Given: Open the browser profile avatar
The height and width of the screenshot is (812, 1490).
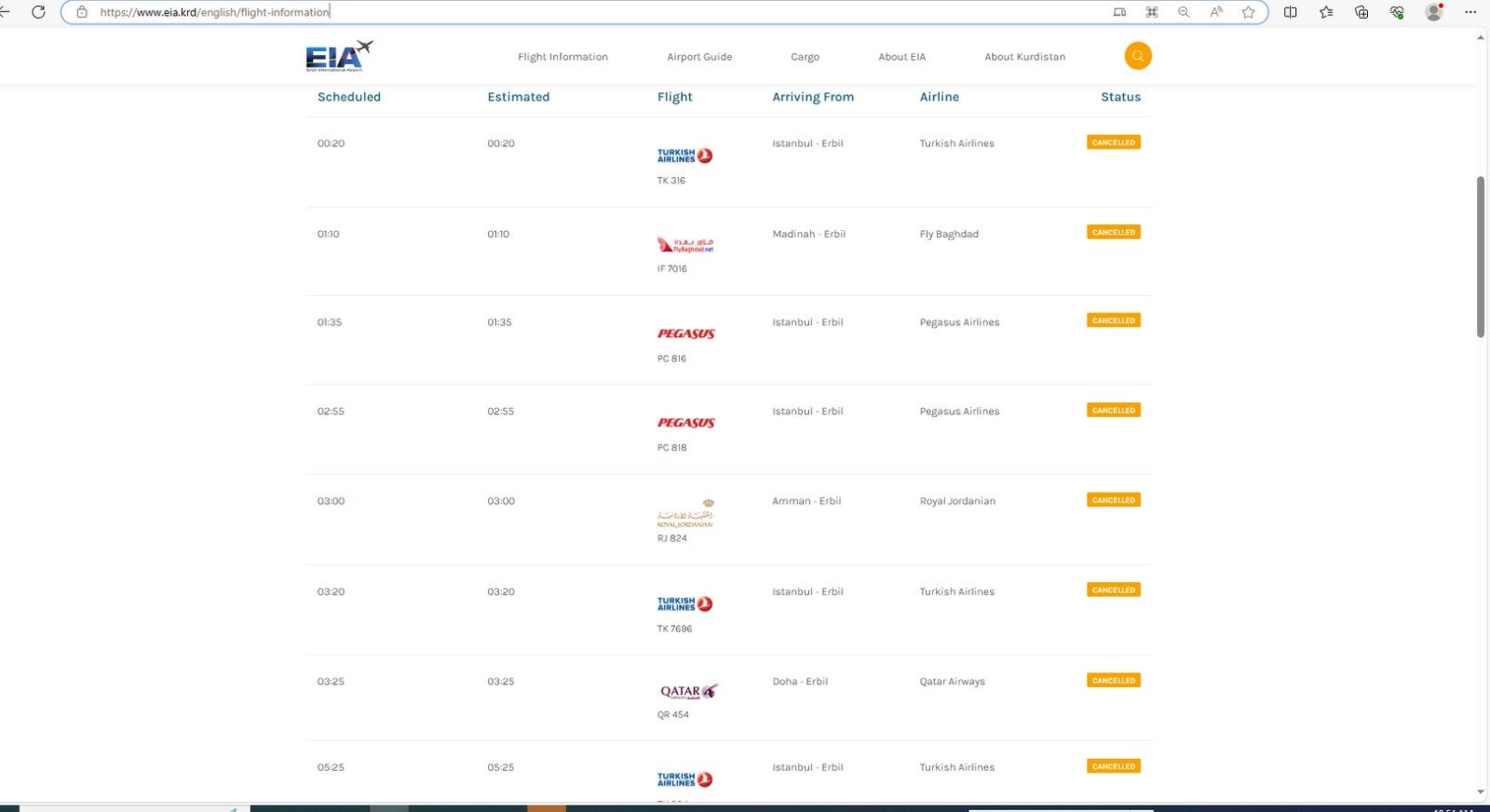Looking at the screenshot, I should [1434, 12].
